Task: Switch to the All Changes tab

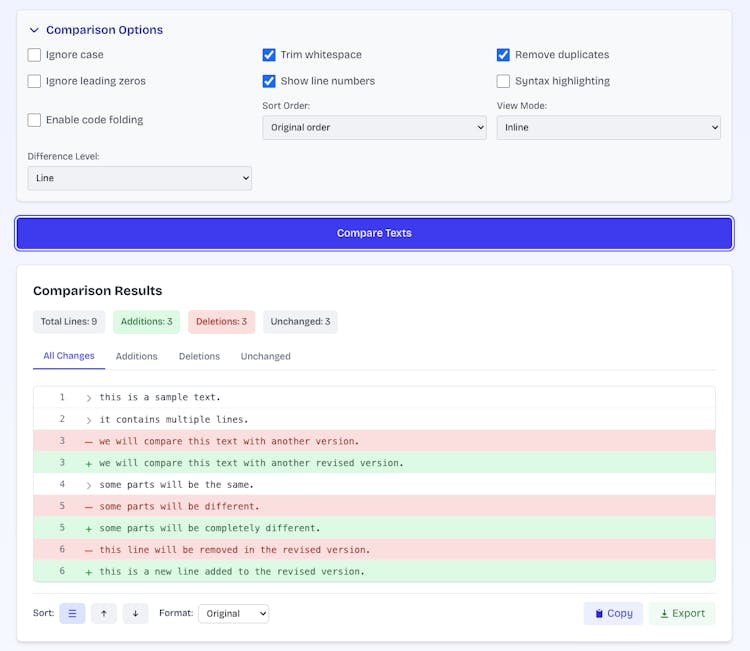Action: (x=69, y=356)
